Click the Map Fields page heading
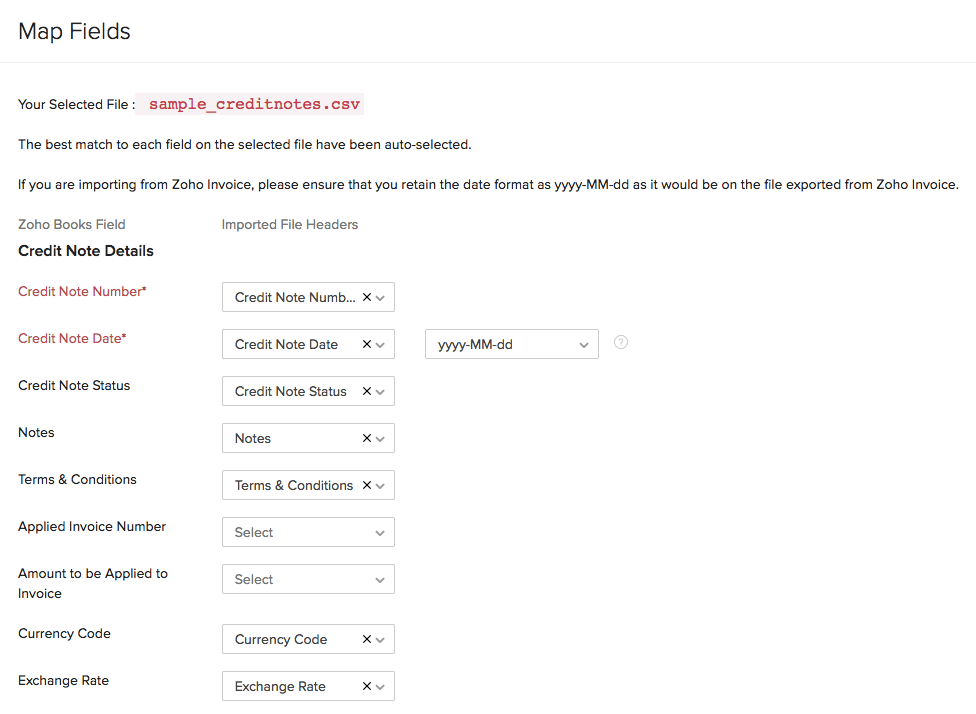 pos(74,31)
